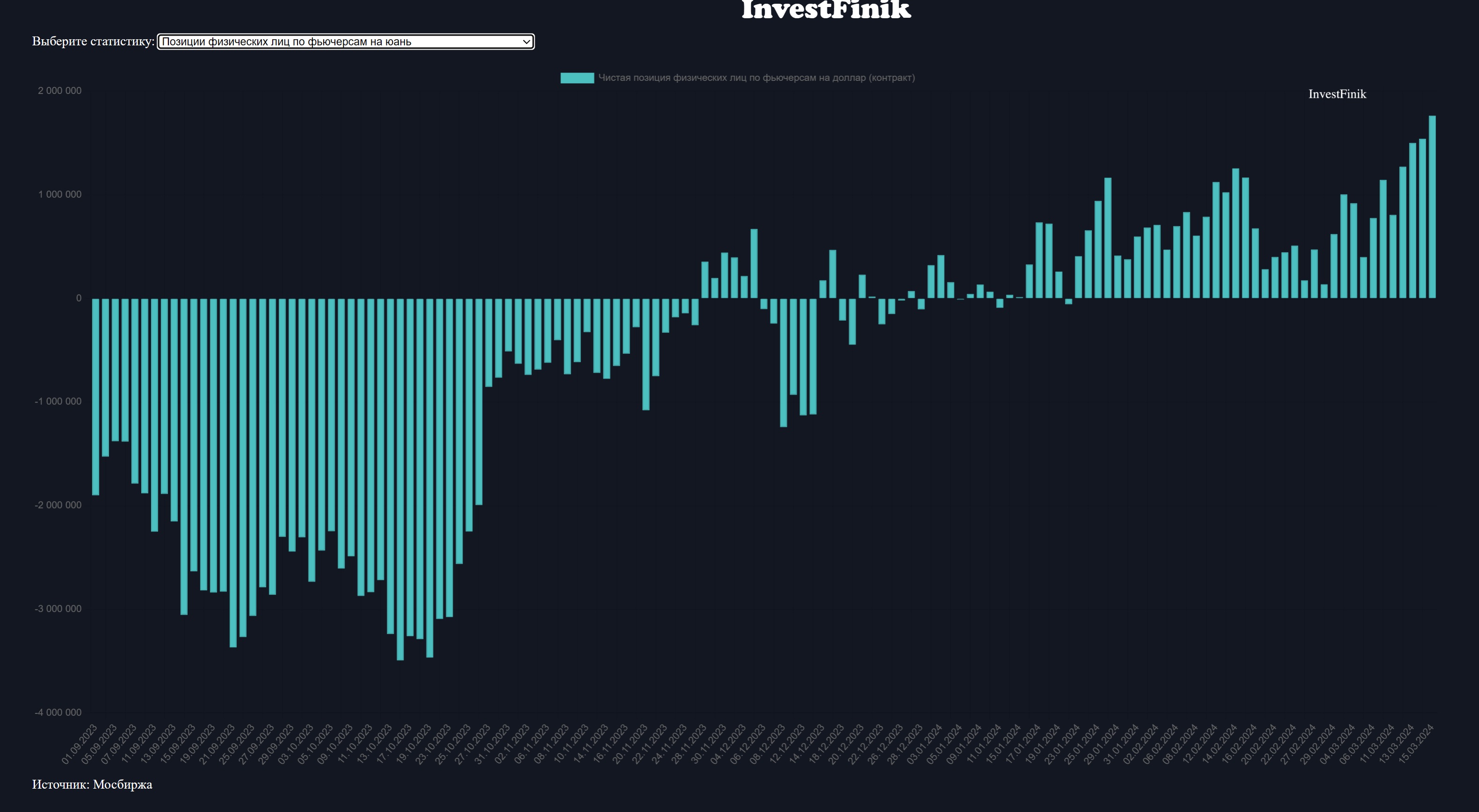Click the first leftmost bar in chart
The height and width of the screenshot is (812, 1479).
point(96,396)
